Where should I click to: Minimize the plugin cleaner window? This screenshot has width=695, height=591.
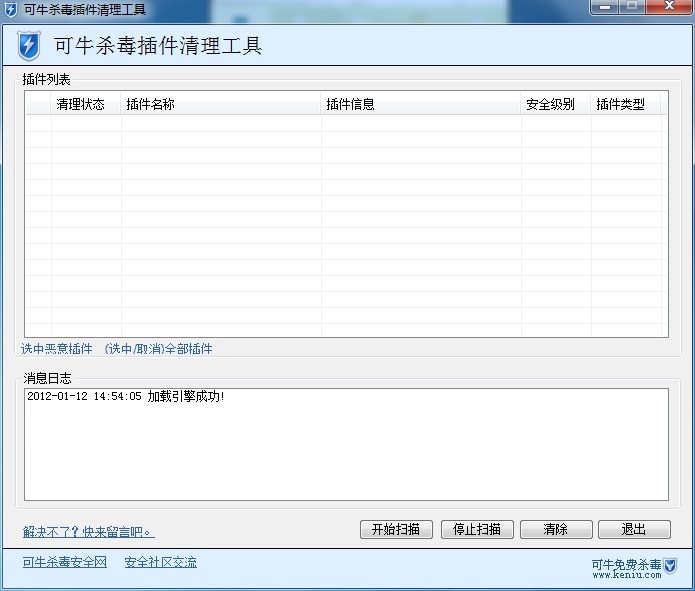(604, 8)
